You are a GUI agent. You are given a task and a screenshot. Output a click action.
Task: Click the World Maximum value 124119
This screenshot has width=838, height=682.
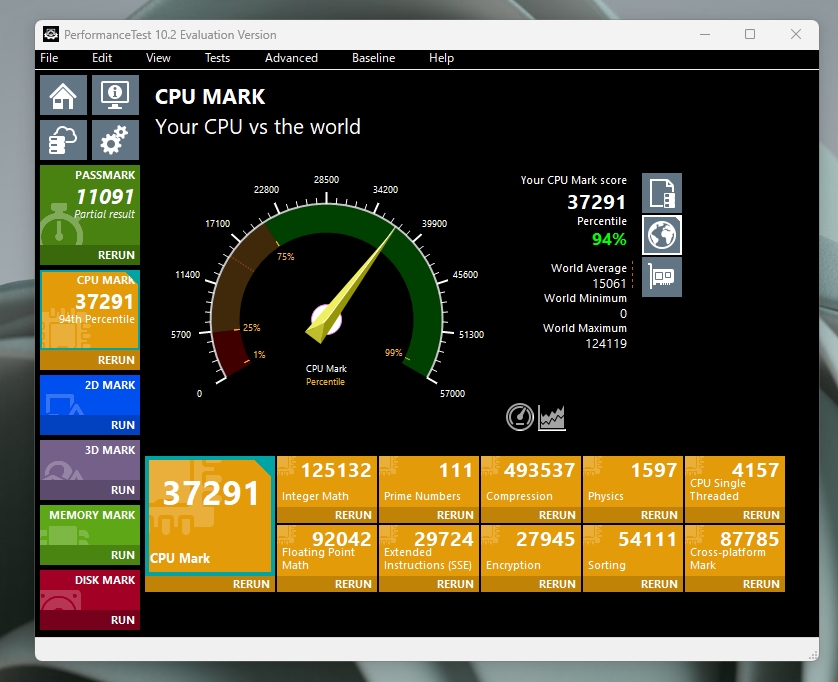(606, 343)
